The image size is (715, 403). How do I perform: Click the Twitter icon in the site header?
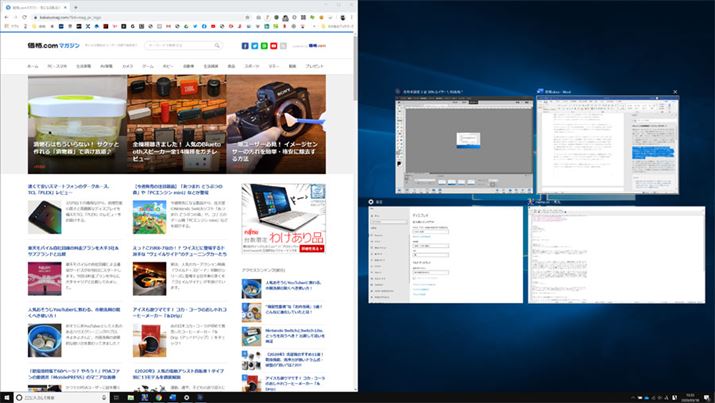pos(255,46)
